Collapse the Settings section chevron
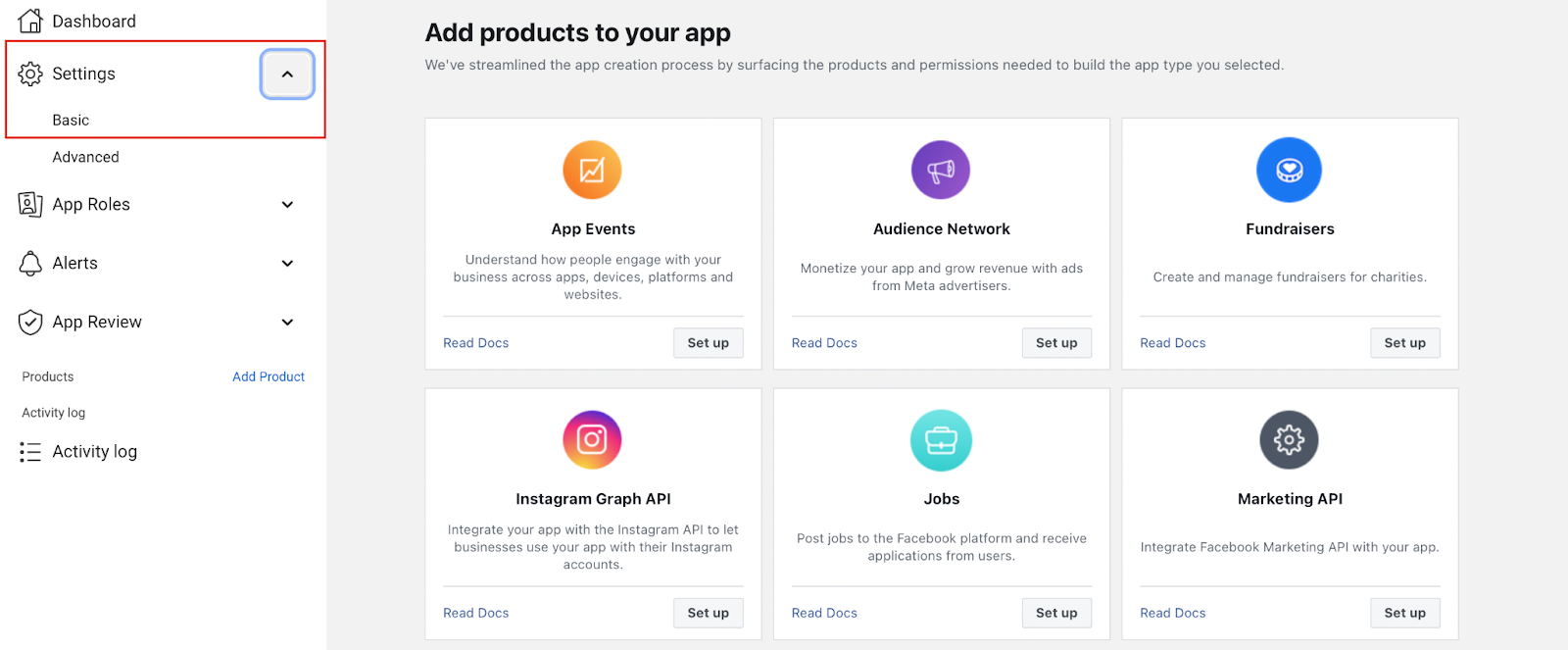The image size is (1568, 650). pyautogui.click(x=287, y=74)
